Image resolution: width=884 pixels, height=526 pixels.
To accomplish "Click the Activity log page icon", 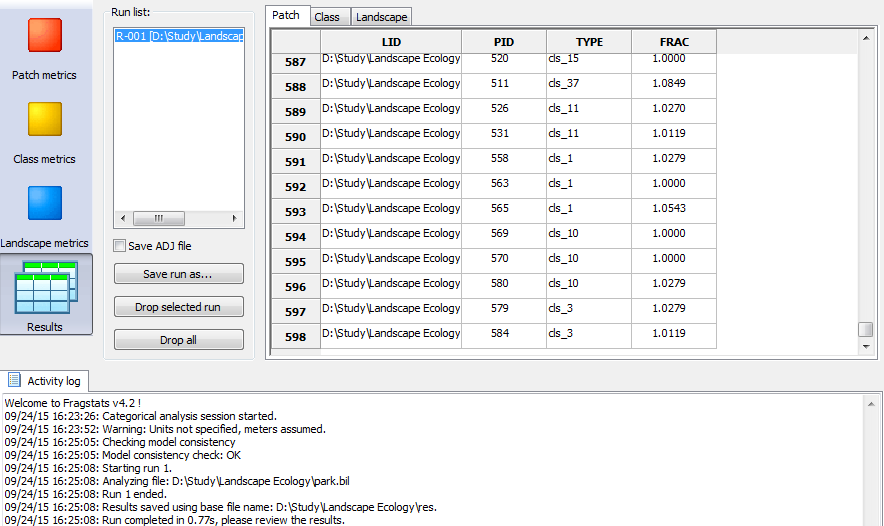I will tap(14, 380).
